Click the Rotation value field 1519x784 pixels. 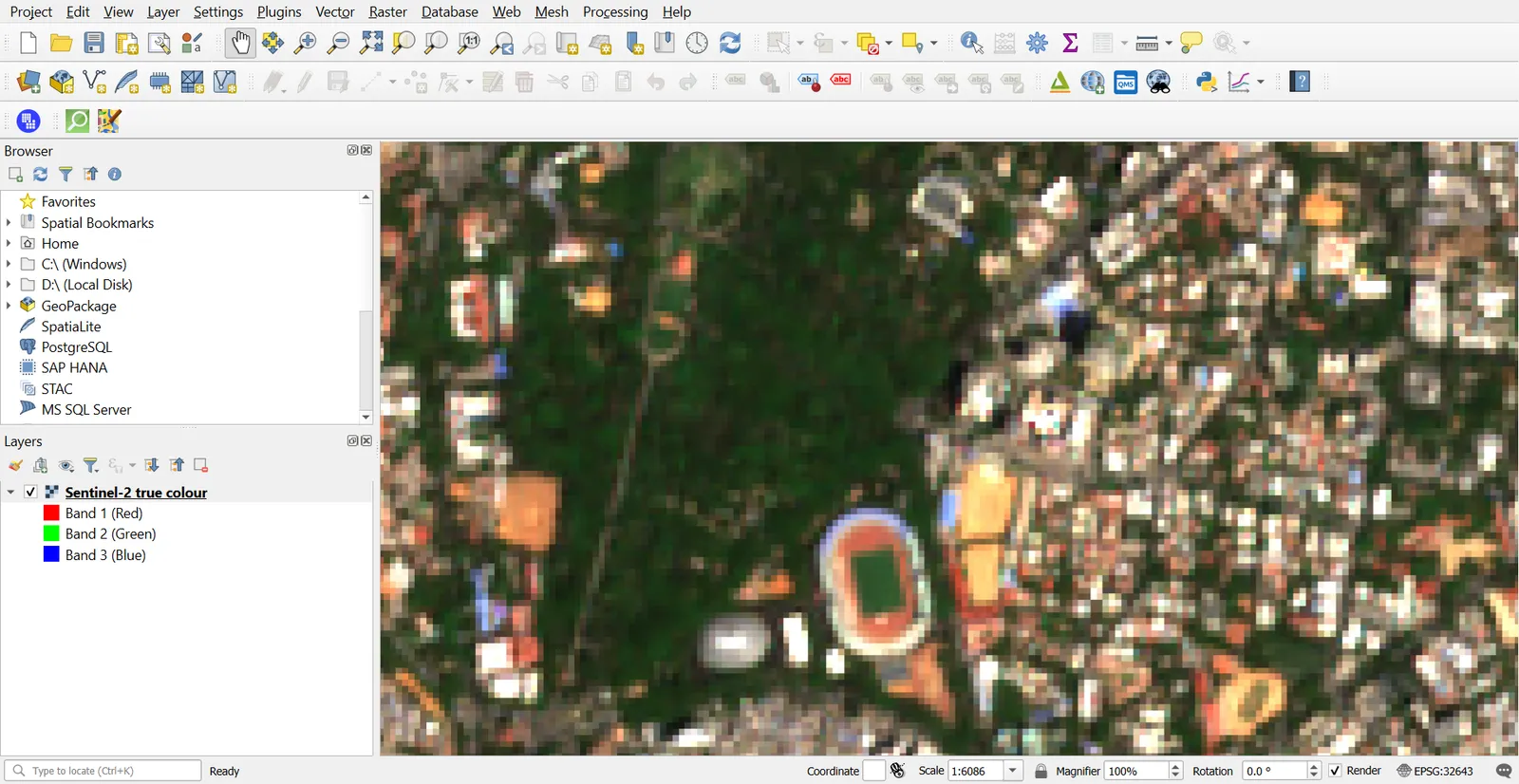pyautogui.click(x=1275, y=771)
